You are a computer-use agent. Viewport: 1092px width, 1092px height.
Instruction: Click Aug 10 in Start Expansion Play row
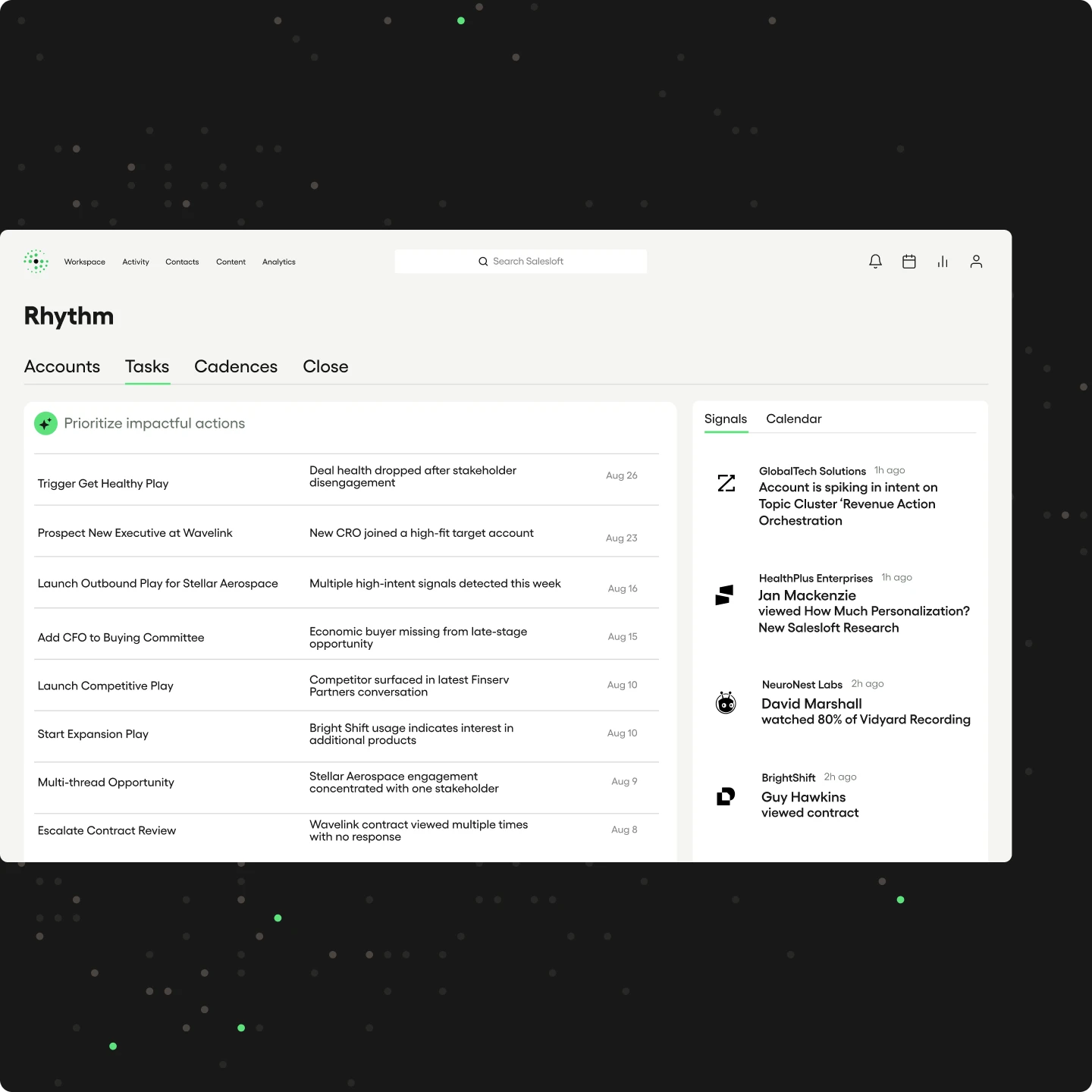[623, 733]
